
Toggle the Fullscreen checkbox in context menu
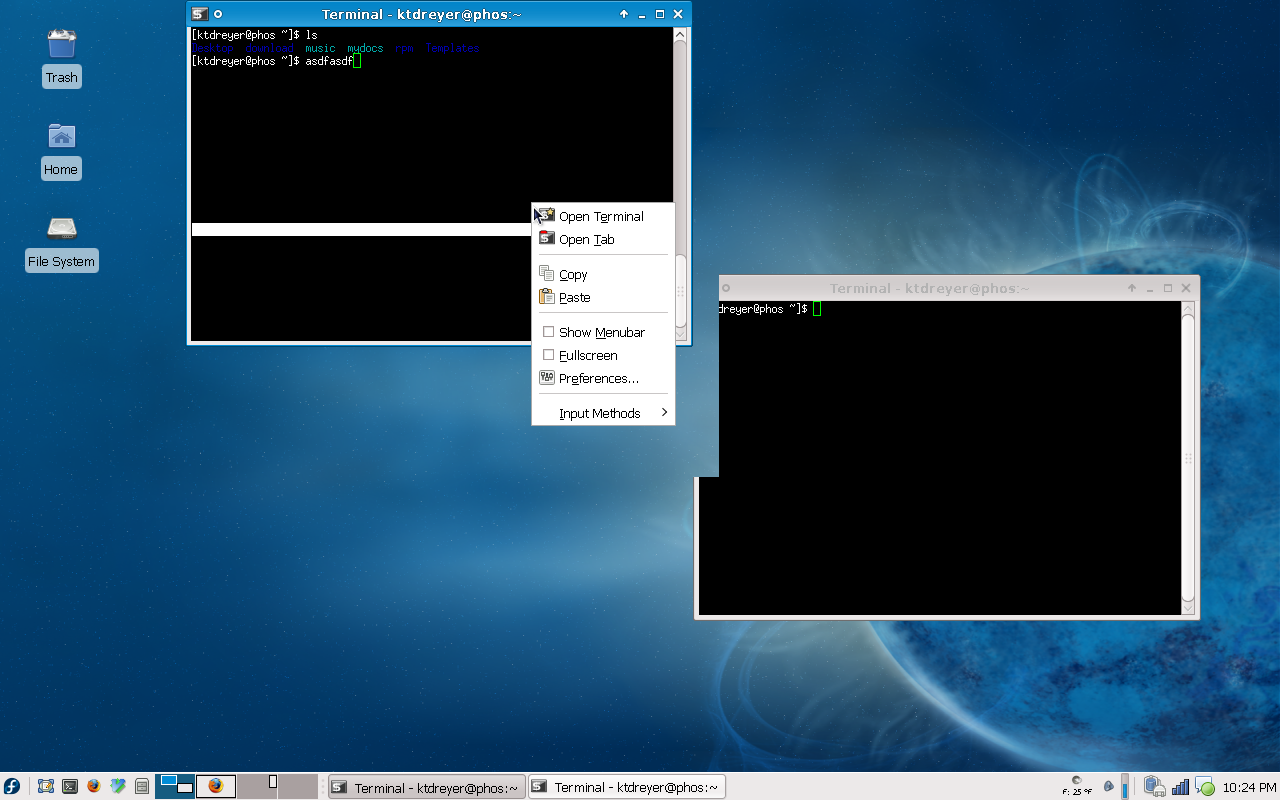548,355
